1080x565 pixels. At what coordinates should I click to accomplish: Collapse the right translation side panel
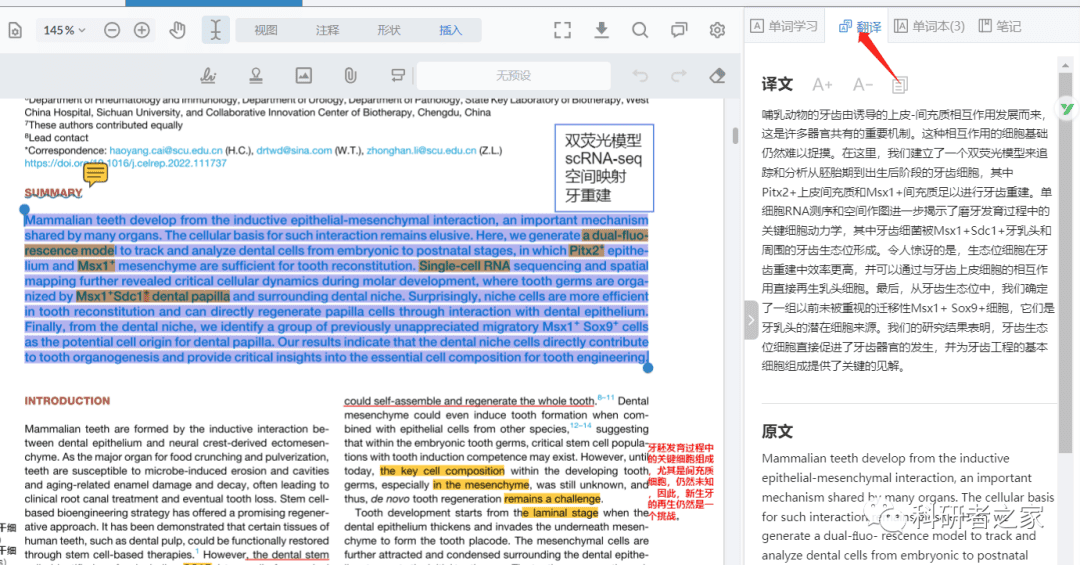click(x=752, y=319)
